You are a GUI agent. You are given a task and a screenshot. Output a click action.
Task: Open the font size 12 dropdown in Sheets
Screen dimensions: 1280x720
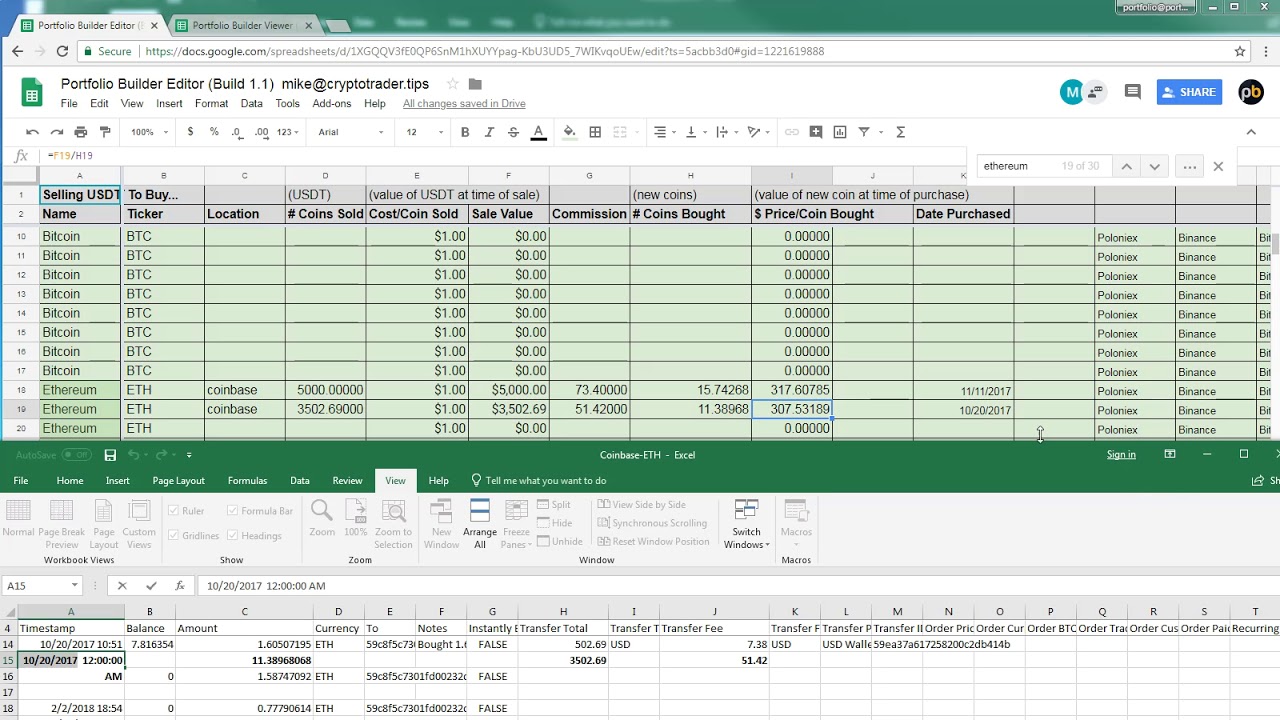(x=424, y=132)
